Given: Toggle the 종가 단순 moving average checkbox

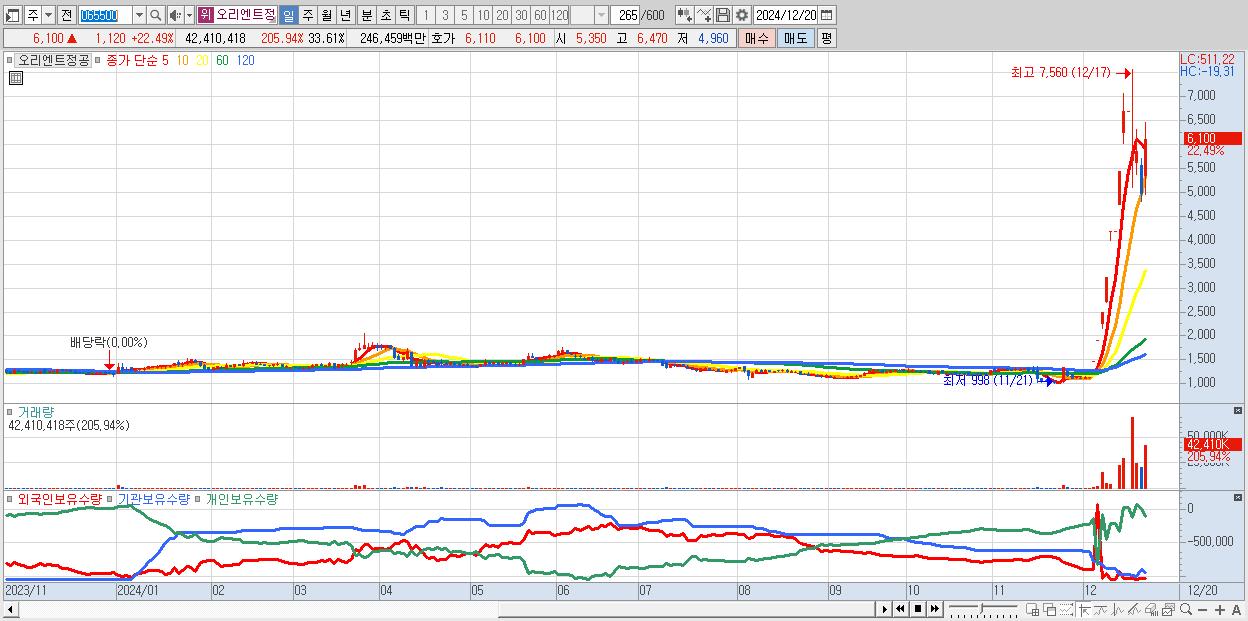Looking at the screenshot, I should (x=98, y=60).
